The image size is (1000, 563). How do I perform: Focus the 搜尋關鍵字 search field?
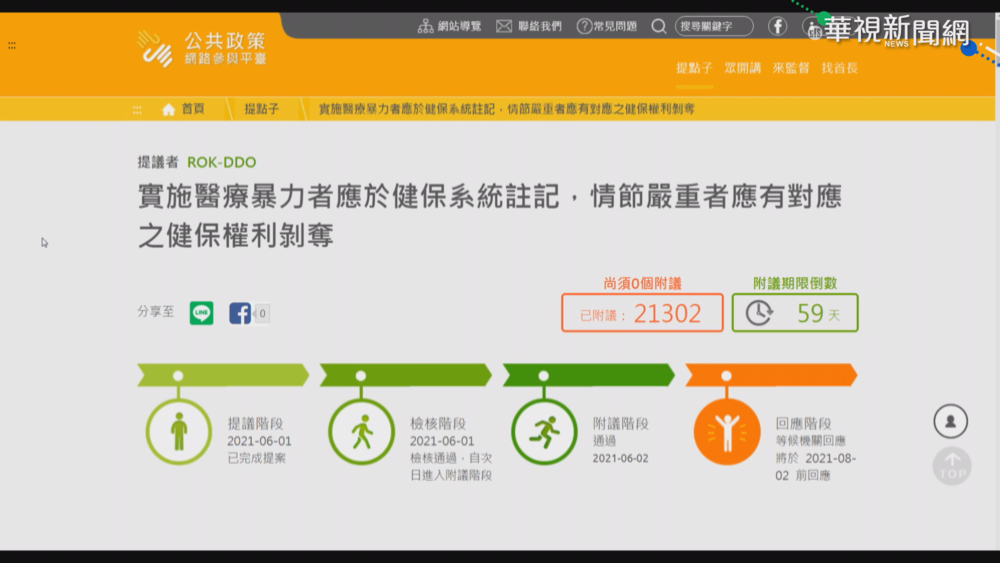714,26
